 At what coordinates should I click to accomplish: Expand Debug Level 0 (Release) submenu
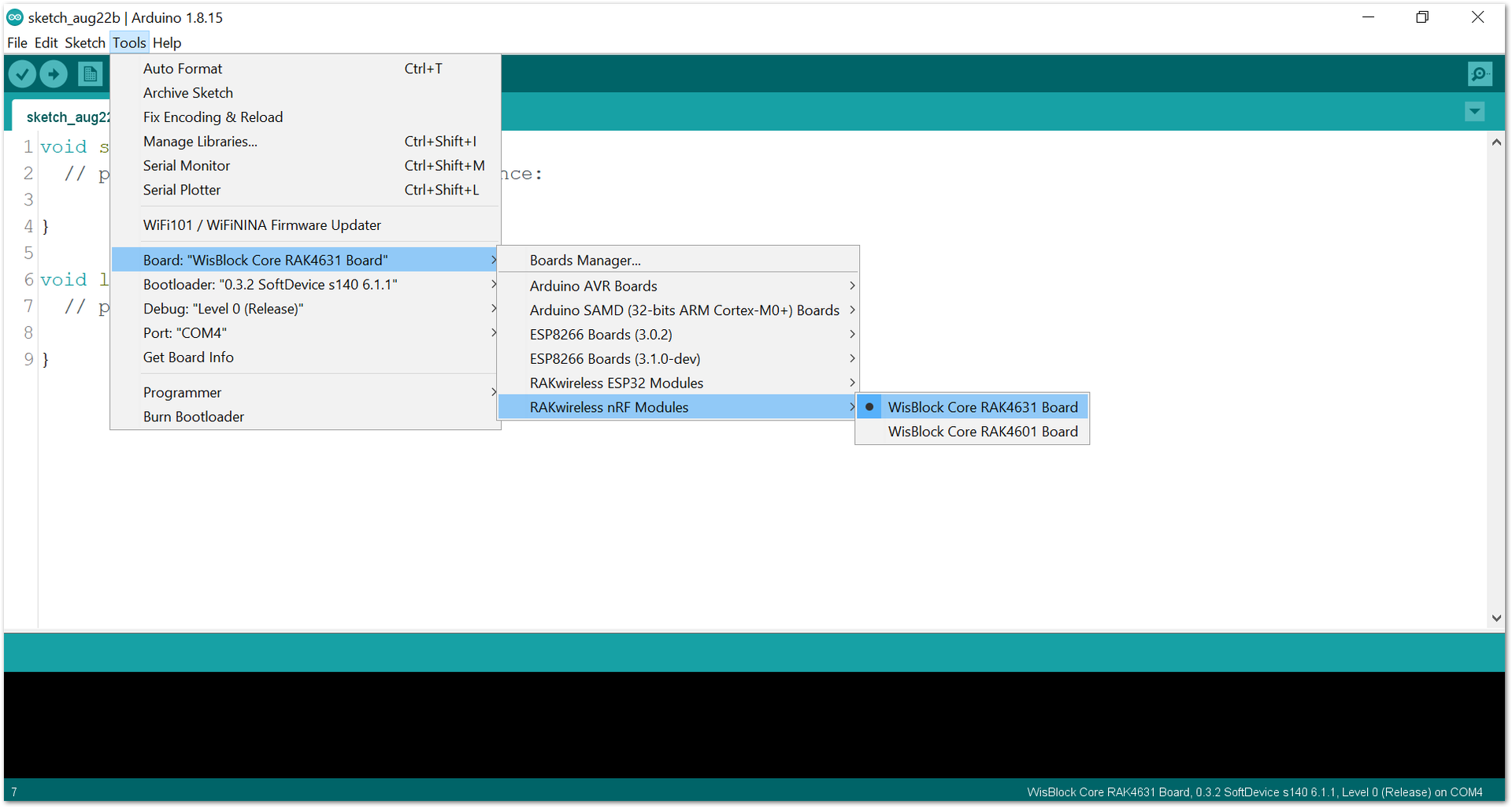click(306, 309)
